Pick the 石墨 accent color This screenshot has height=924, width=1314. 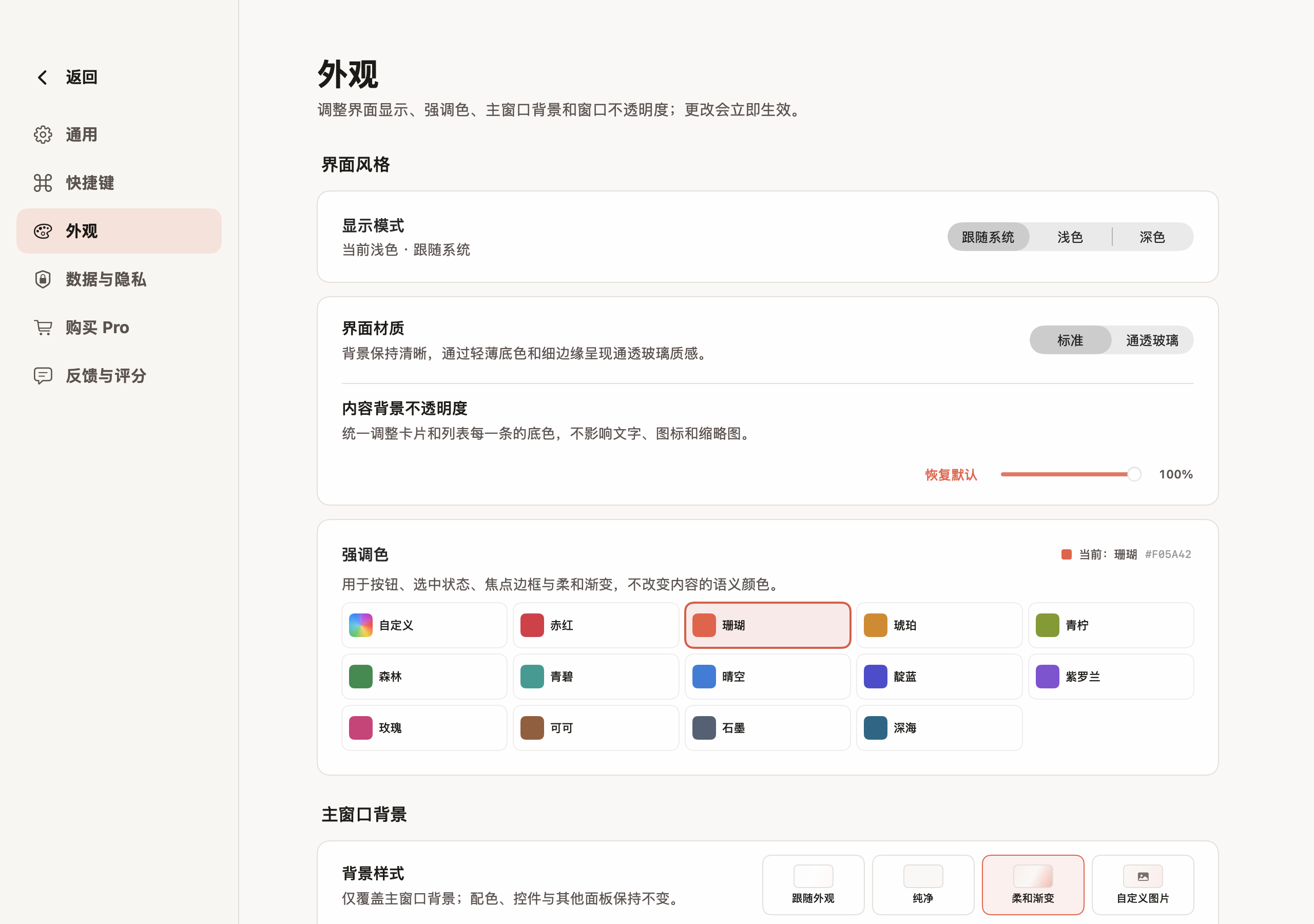(x=767, y=727)
